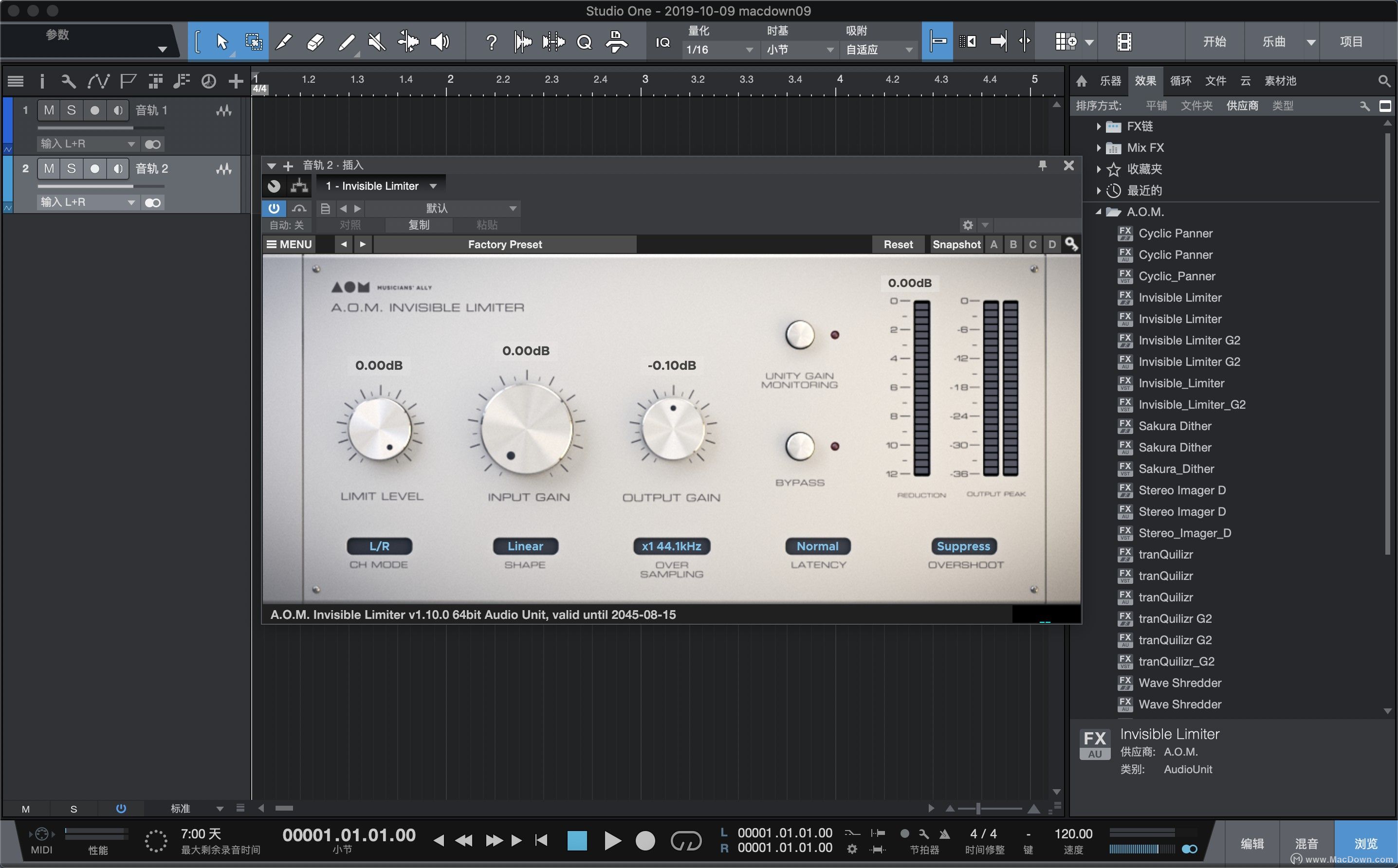Image resolution: width=1398 pixels, height=868 pixels.
Task: Toggle the plugin power activate button
Action: click(x=274, y=208)
